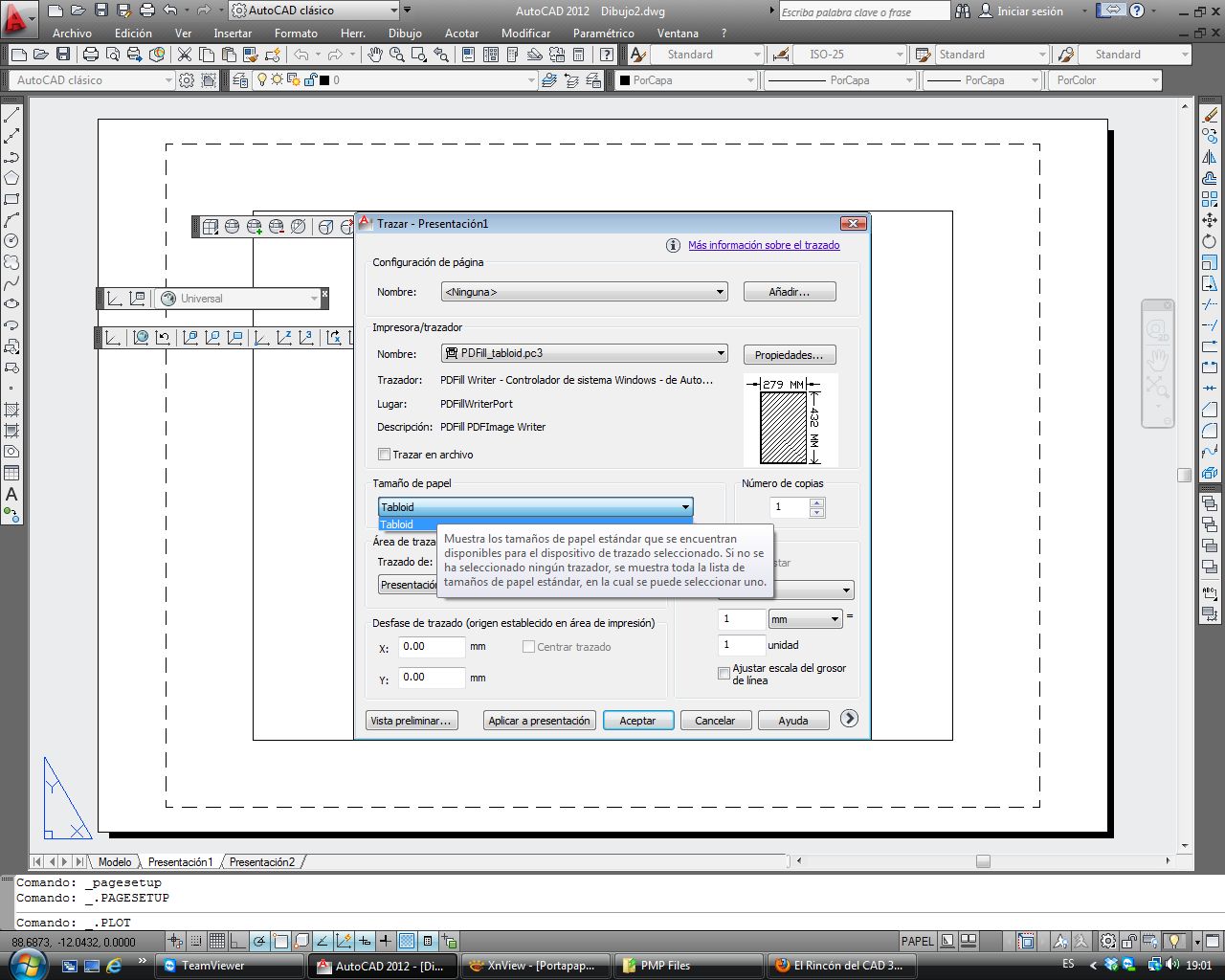
Task: Expand more options arrow in Trazar dialog
Action: click(849, 719)
